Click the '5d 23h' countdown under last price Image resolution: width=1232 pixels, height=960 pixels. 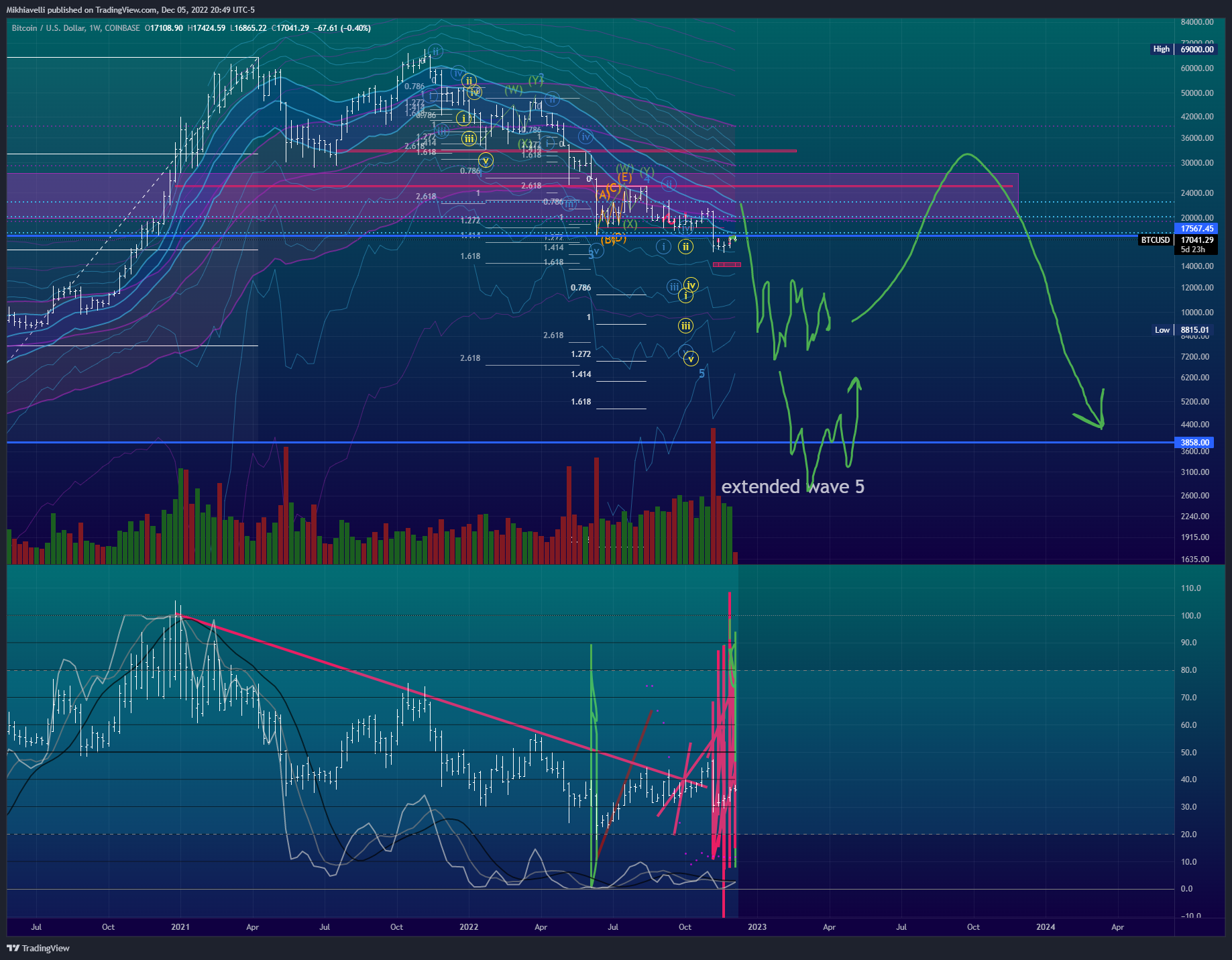[1192, 250]
